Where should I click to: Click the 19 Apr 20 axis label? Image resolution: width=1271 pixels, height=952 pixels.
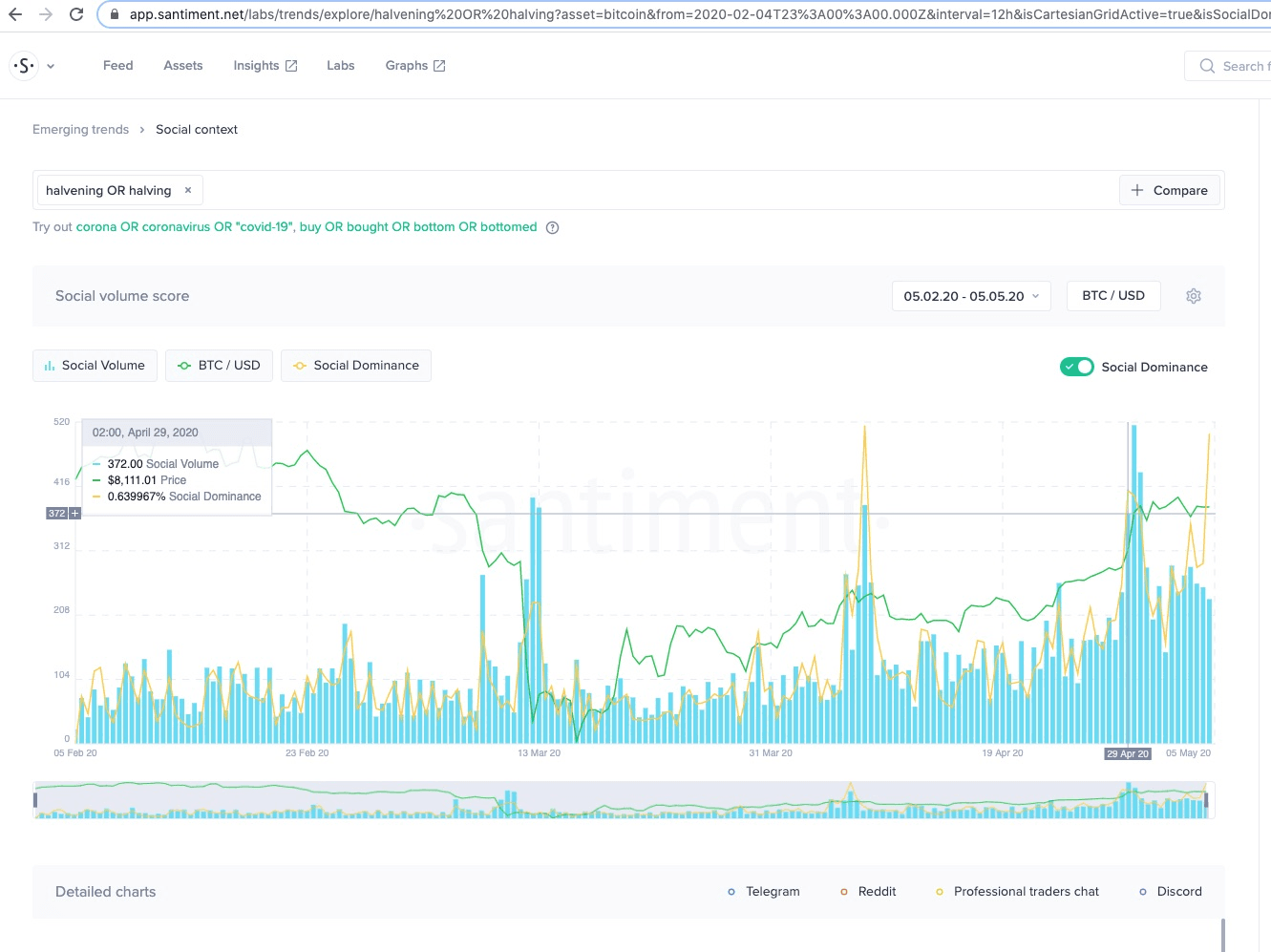(1003, 753)
